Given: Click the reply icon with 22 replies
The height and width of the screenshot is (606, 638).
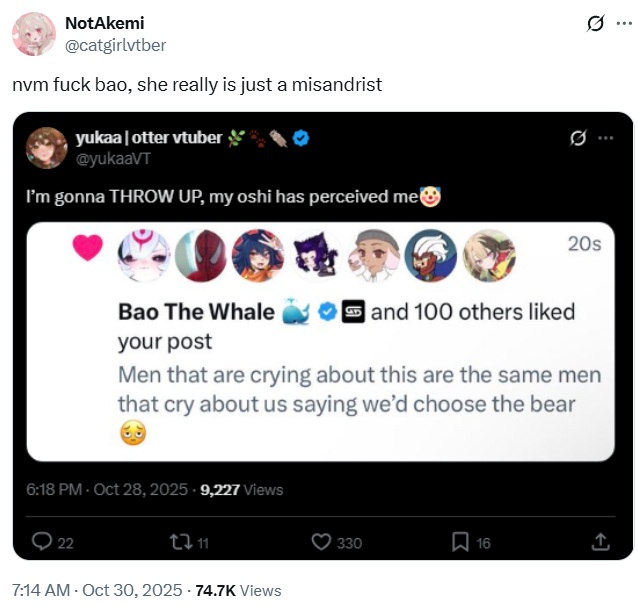Looking at the screenshot, I should (42, 542).
